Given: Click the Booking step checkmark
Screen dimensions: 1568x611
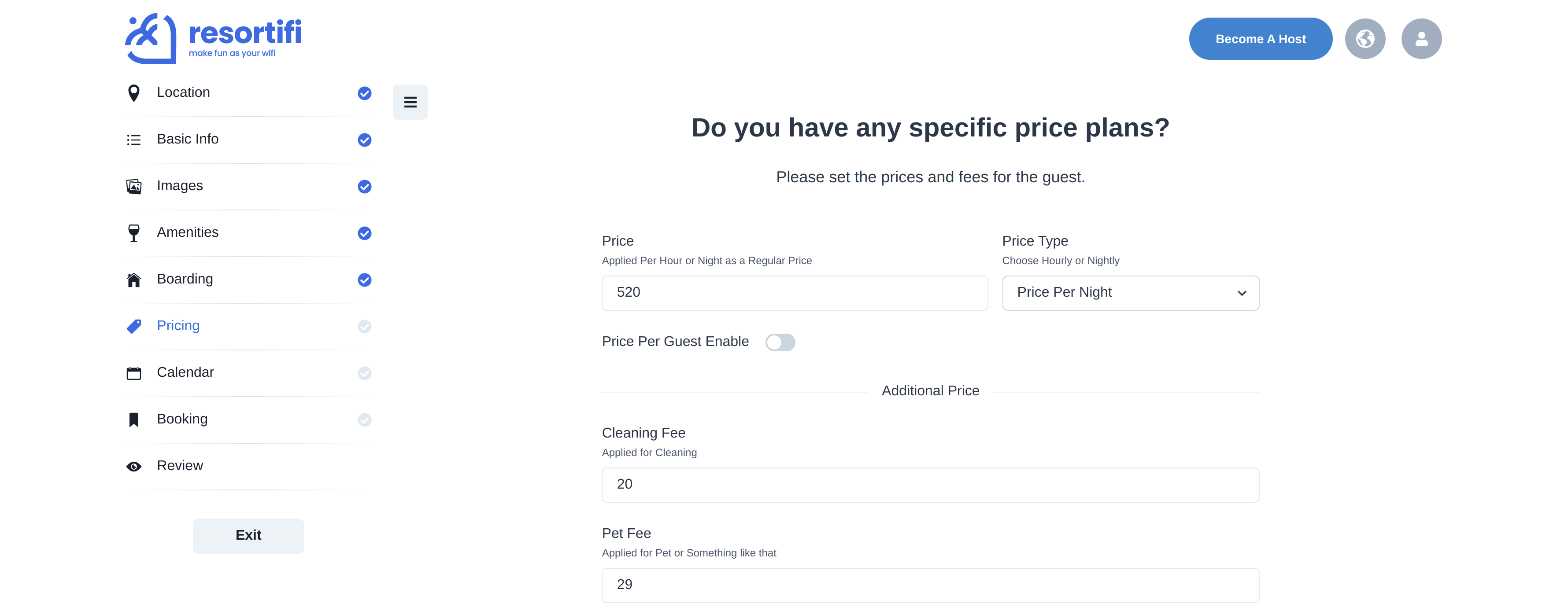Looking at the screenshot, I should [x=365, y=420].
